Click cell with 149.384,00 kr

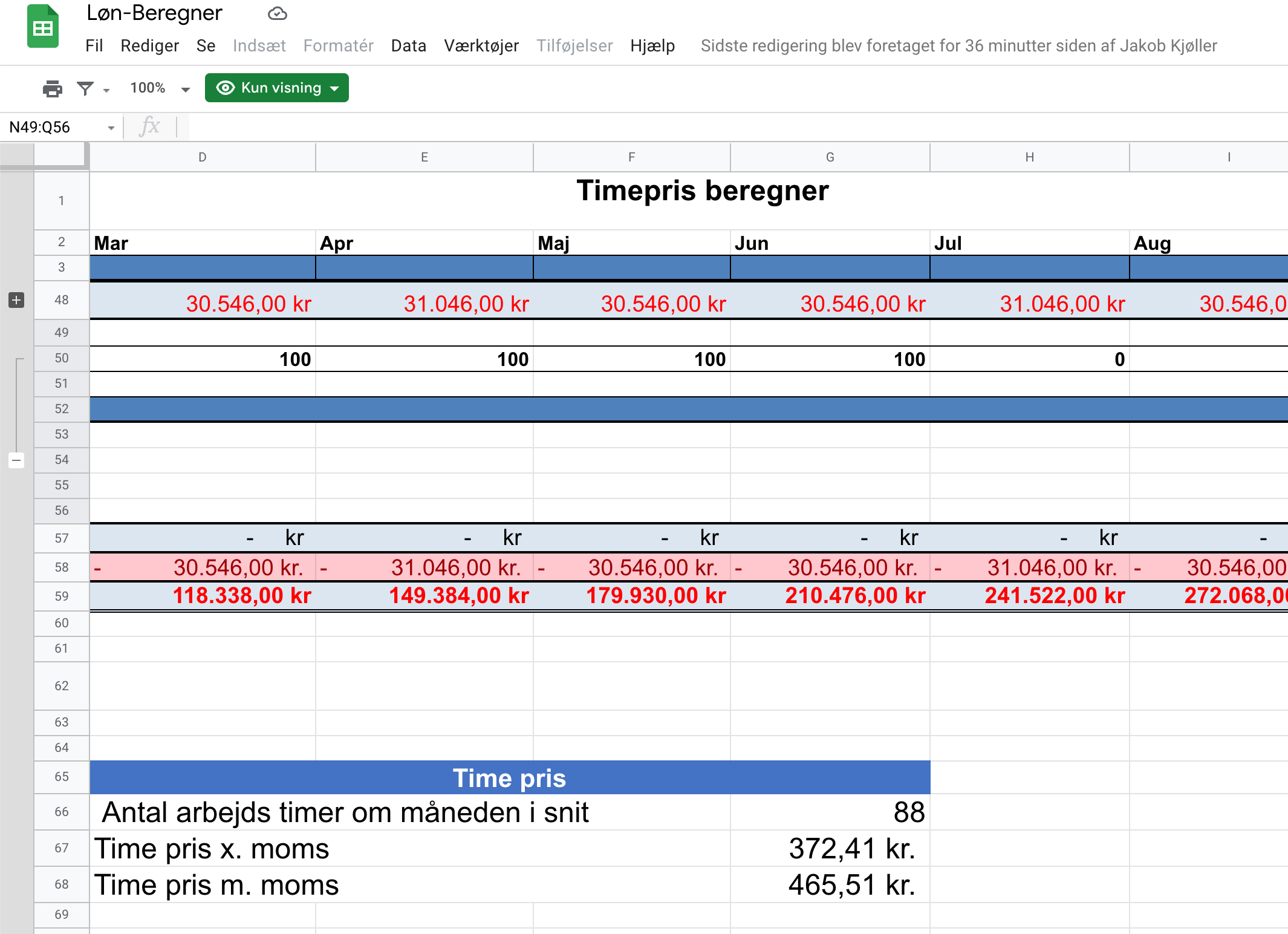tap(424, 596)
